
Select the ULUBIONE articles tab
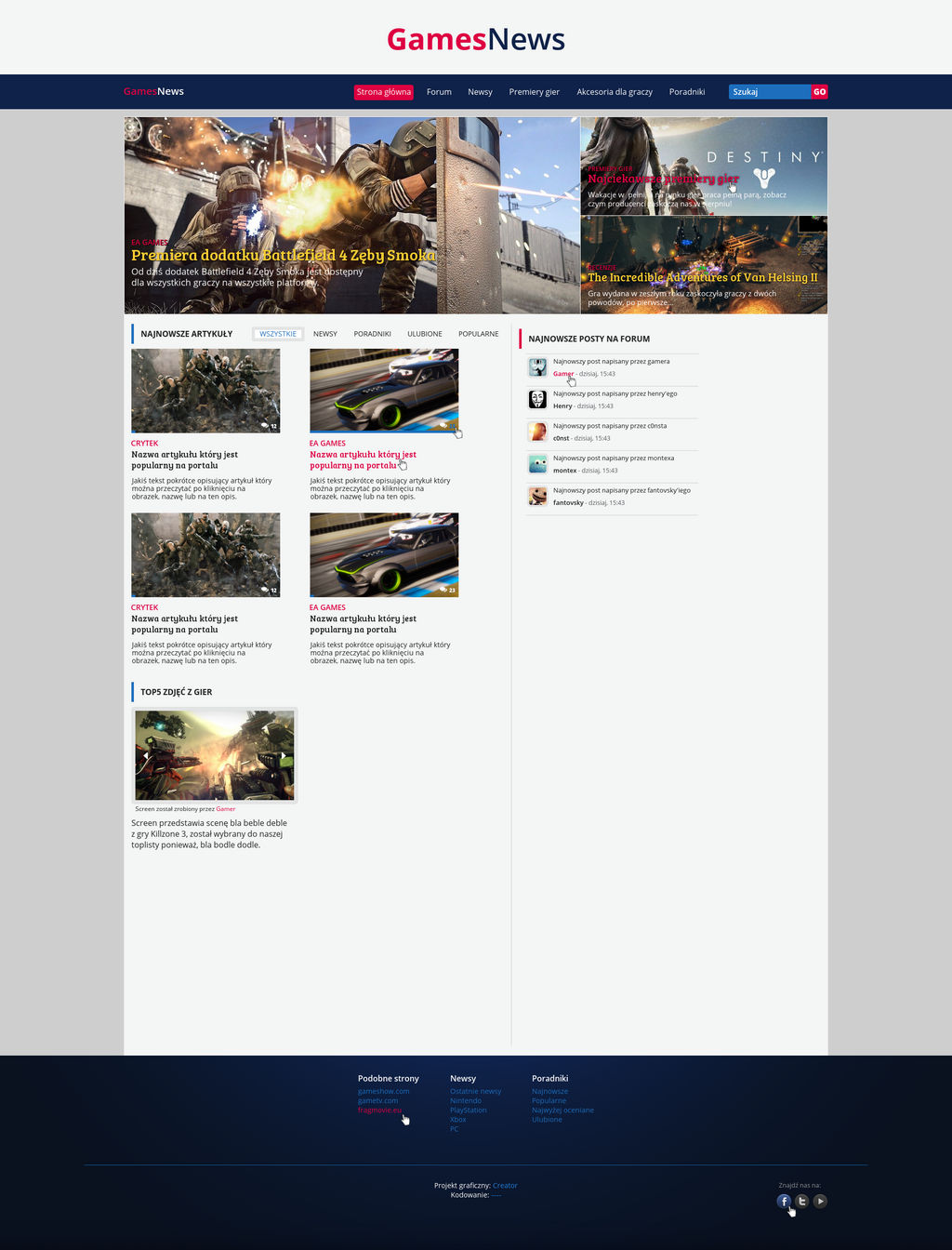coord(425,334)
